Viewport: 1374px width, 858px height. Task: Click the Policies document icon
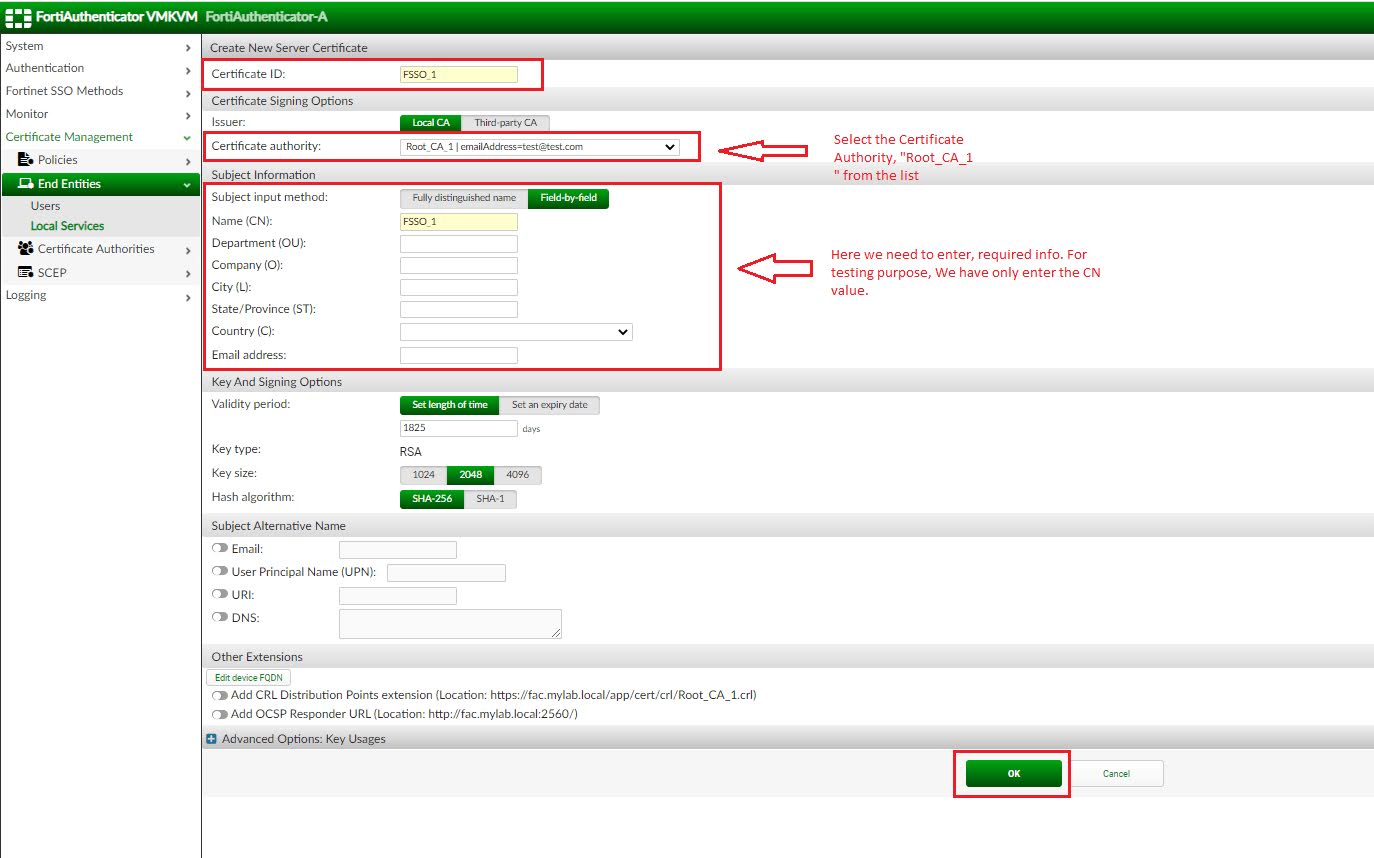(x=26, y=160)
